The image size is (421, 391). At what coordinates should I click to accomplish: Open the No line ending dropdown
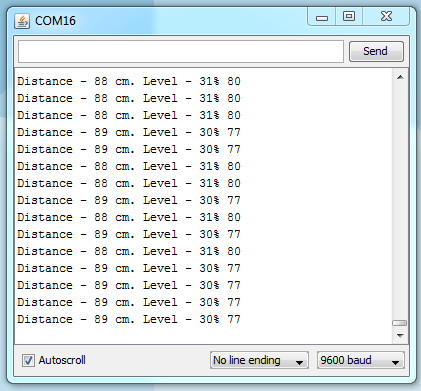pos(259,360)
